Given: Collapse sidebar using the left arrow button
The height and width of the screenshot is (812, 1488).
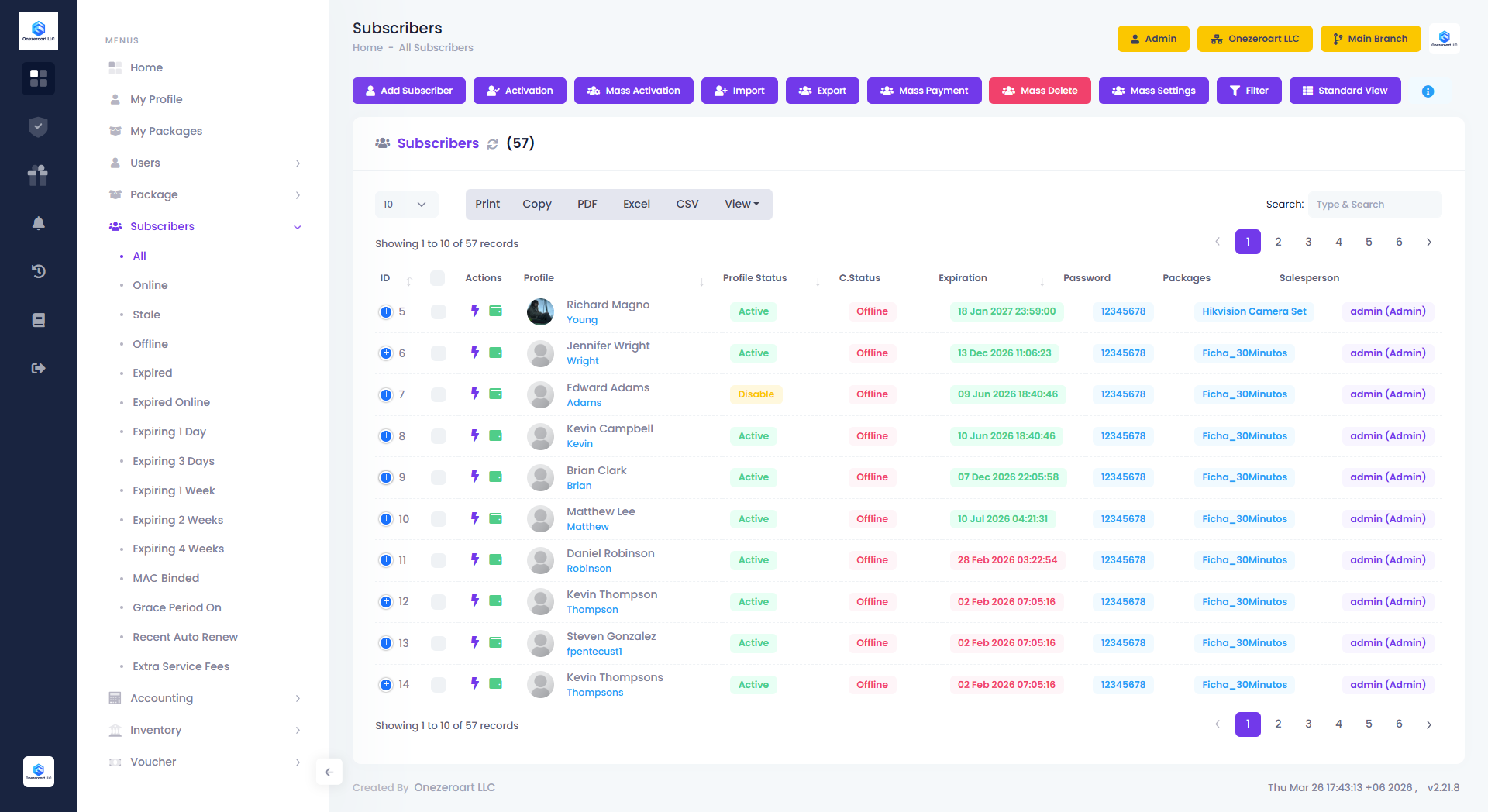Looking at the screenshot, I should click(329, 772).
